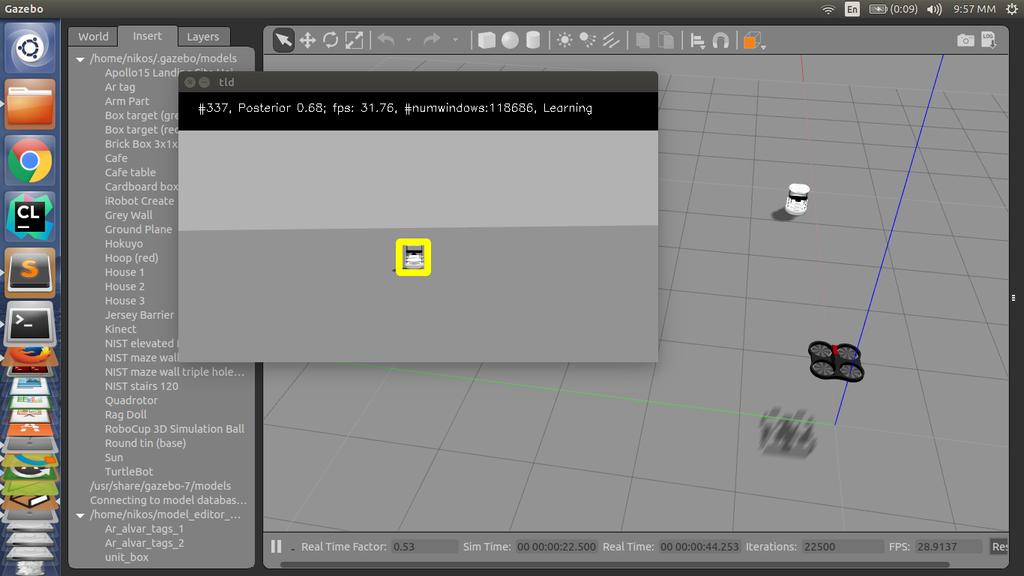
Task: Select the Quadrotor model
Action: point(131,400)
